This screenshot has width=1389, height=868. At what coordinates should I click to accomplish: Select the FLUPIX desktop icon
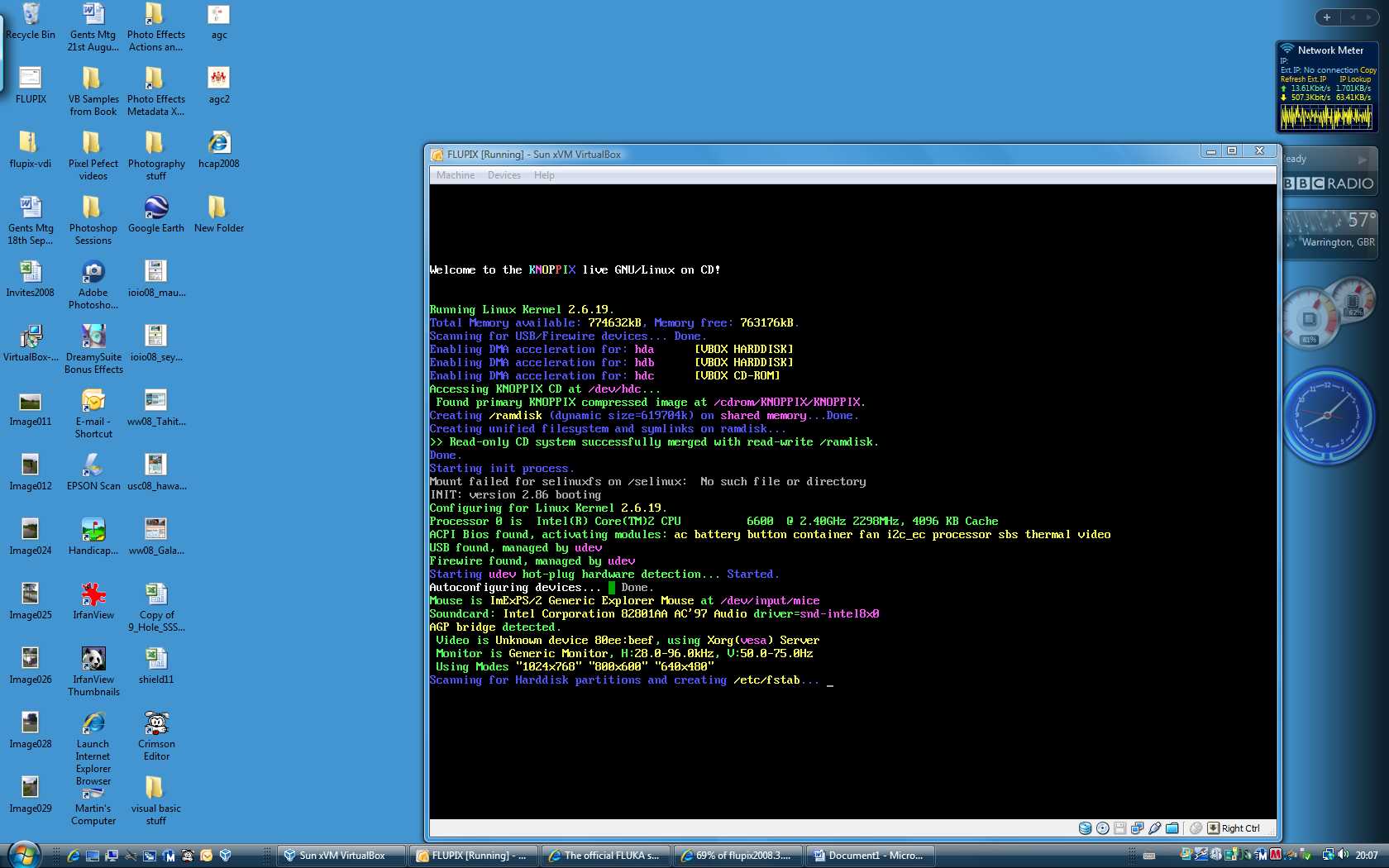pos(31,86)
